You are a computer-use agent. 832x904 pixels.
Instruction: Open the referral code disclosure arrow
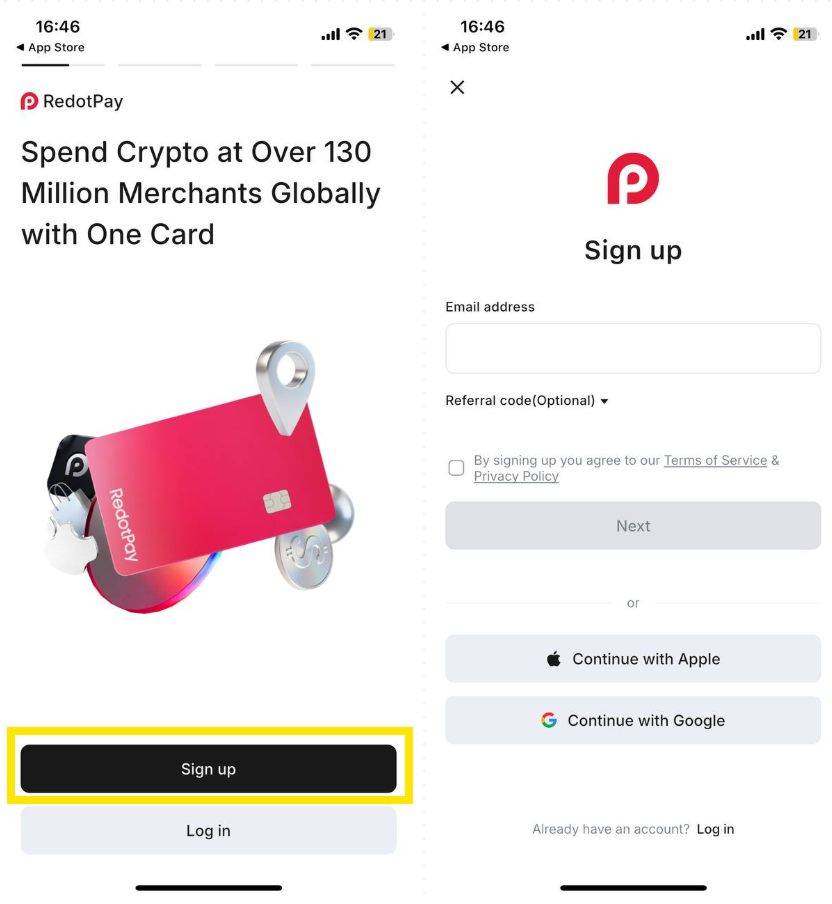pyautogui.click(x=604, y=400)
